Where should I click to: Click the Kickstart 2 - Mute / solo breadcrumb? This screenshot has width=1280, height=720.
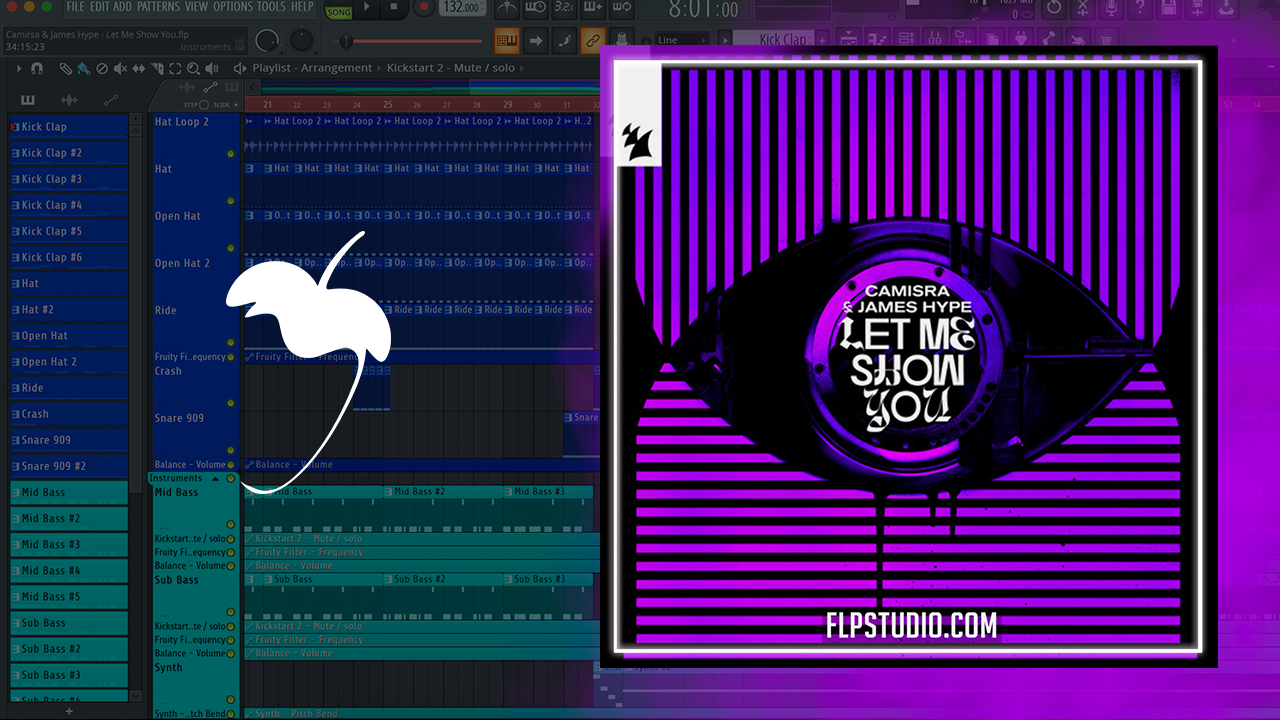point(451,68)
